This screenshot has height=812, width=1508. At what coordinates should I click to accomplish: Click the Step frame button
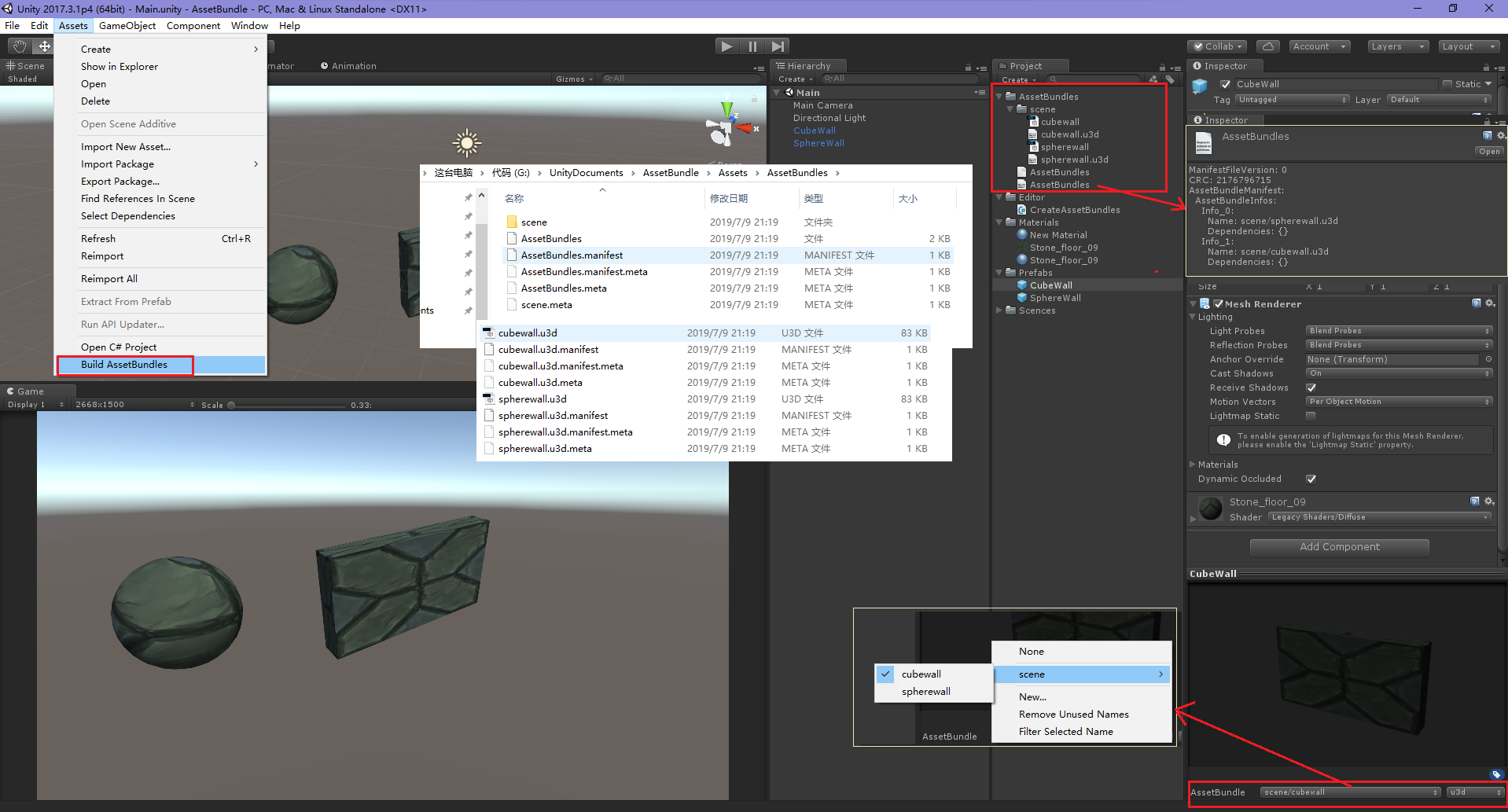click(778, 46)
